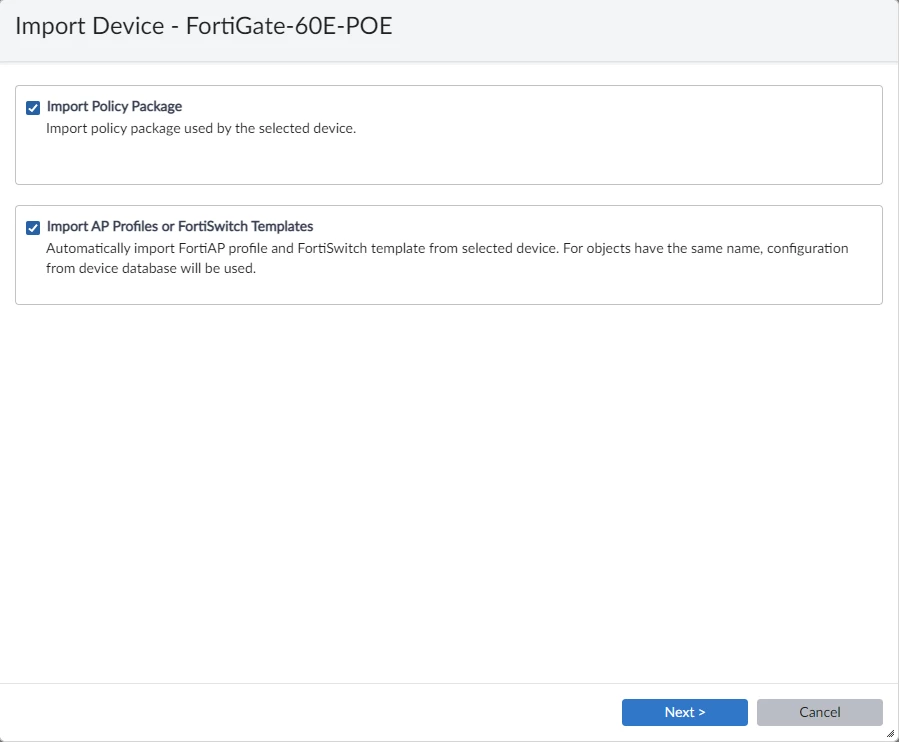Click 'Import policy package used by the selected device.' text
Screen dimensions: 899x742
(201, 128)
